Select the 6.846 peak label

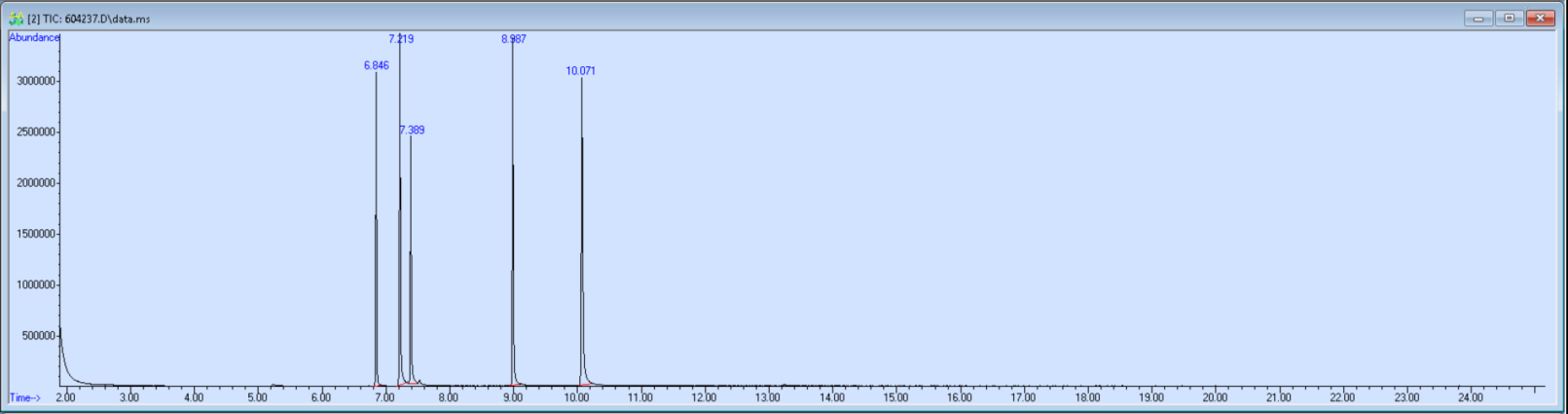(376, 66)
